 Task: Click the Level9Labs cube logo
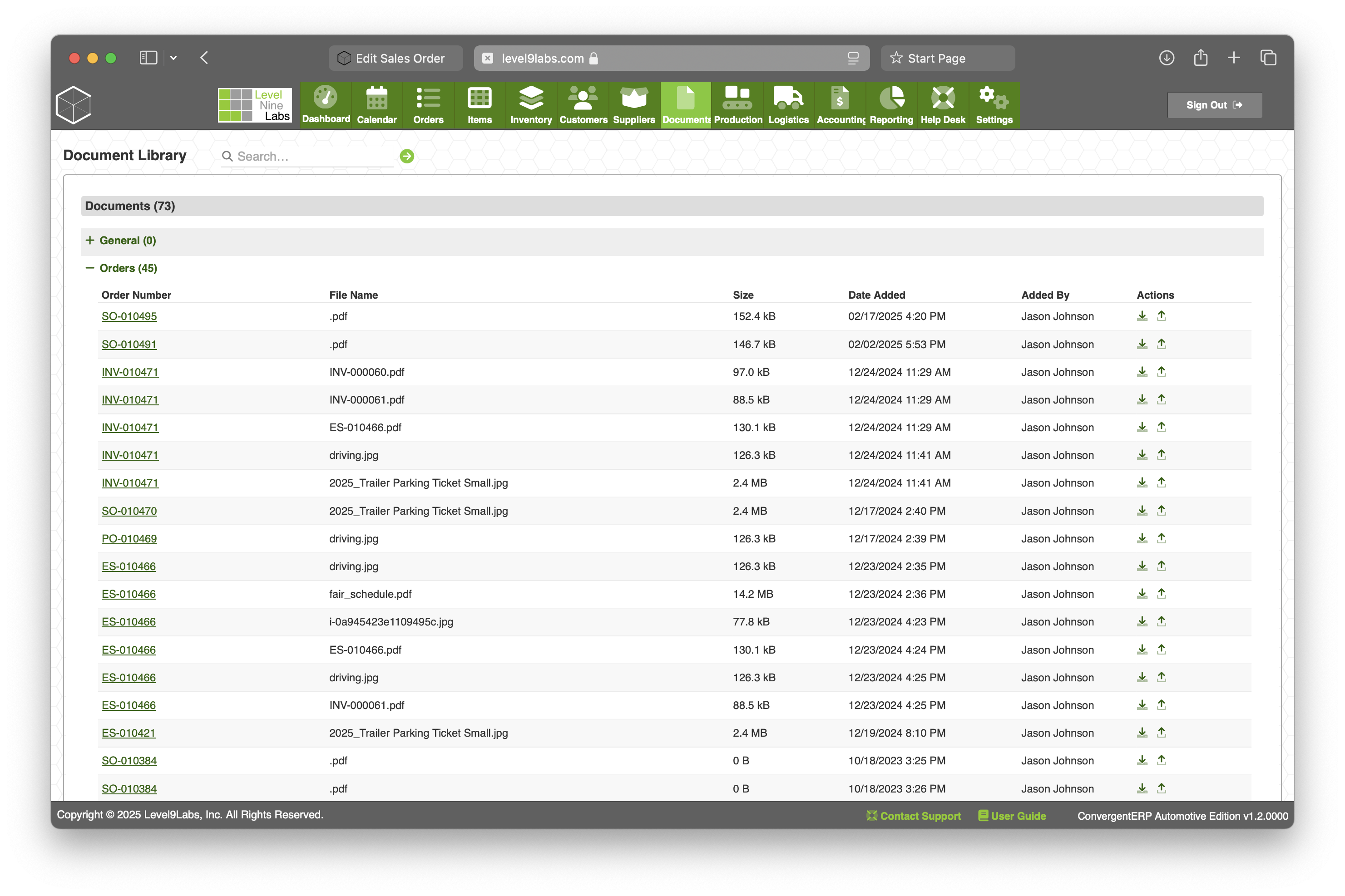(73, 105)
